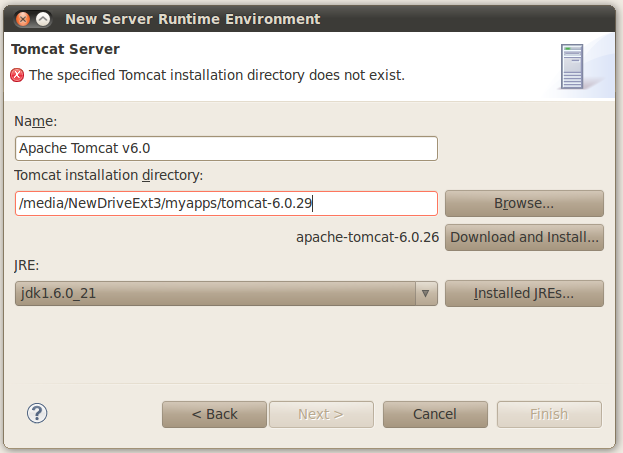This screenshot has width=623, height=453.
Task: Cancel the runtime environment wizard
Action: [x=434, y=414]
